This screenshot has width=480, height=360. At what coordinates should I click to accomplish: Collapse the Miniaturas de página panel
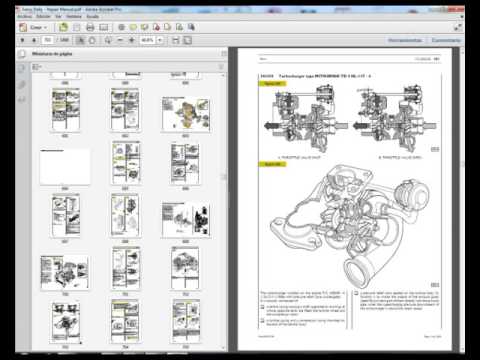[224, 54]
